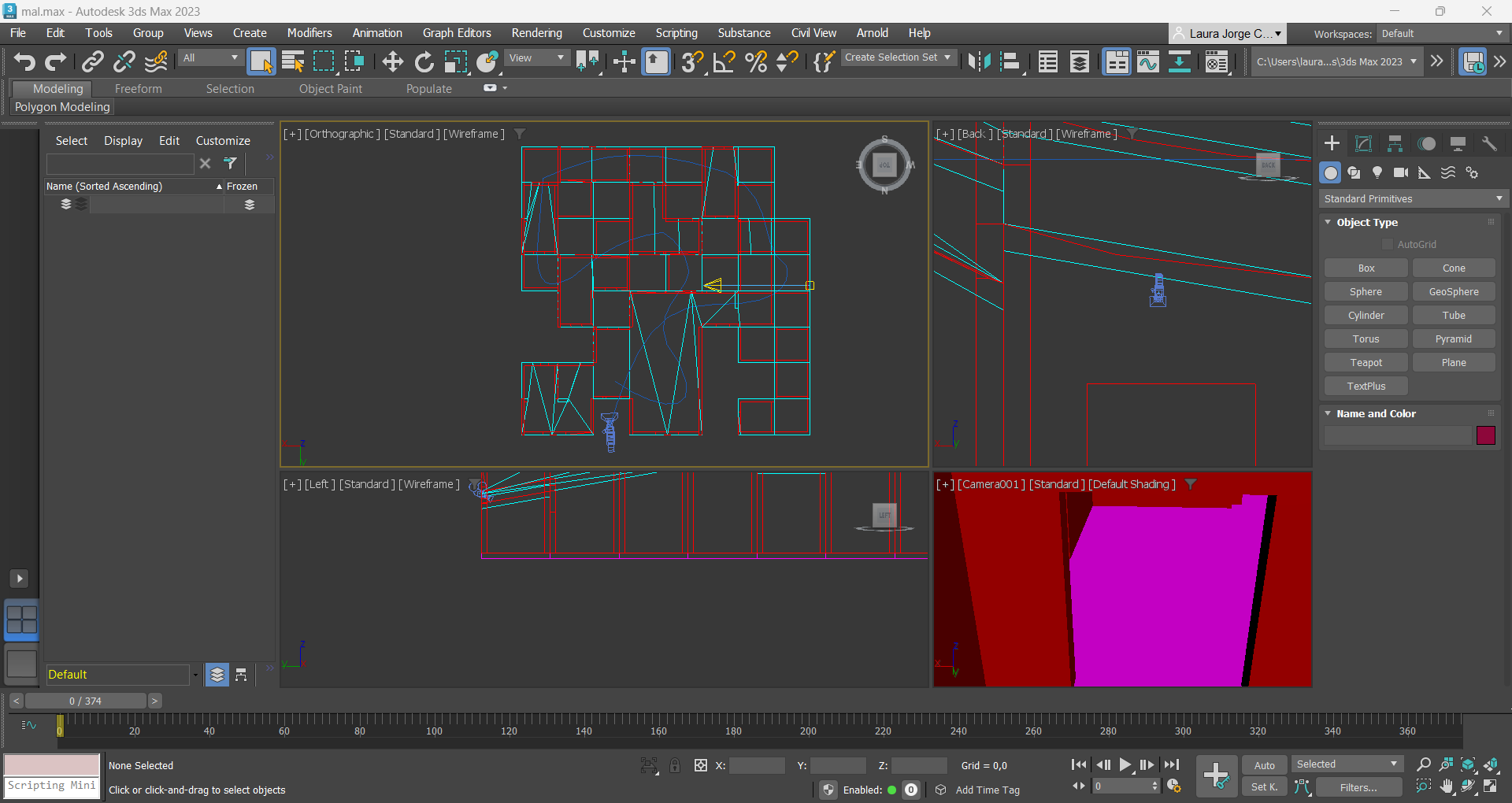The width and height of the screenshot is (1512, 803).
Task: Select the Helpers category icon
Action: (x=1425, y=172)
